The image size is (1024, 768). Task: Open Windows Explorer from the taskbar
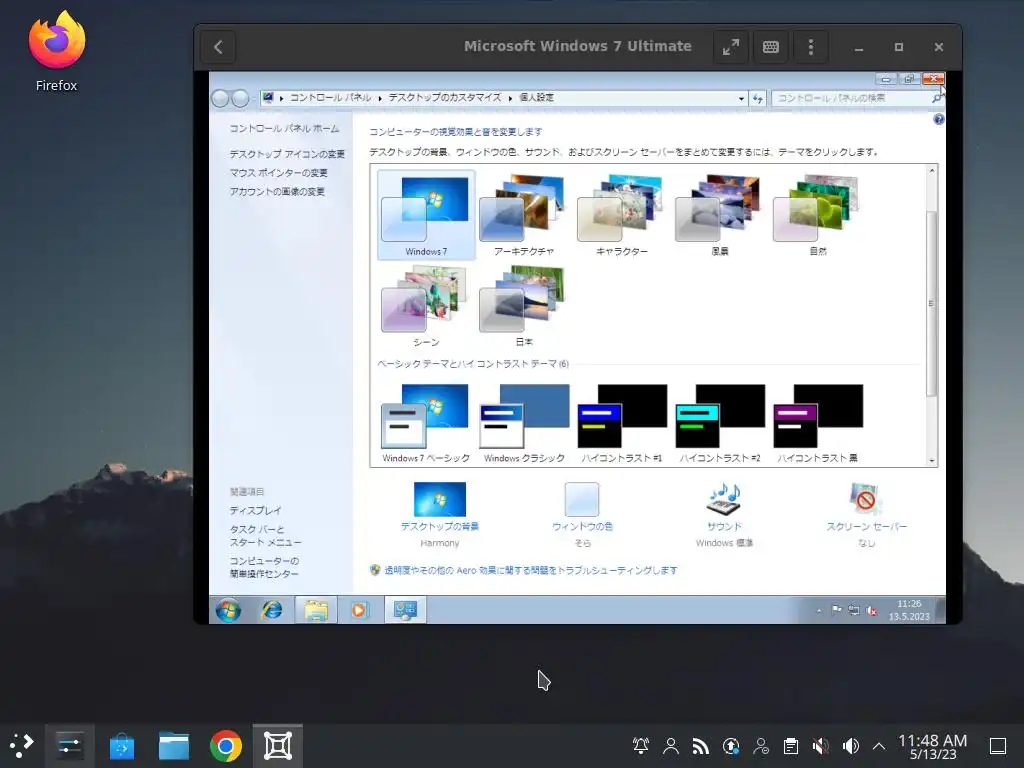[x=316, y=611]
